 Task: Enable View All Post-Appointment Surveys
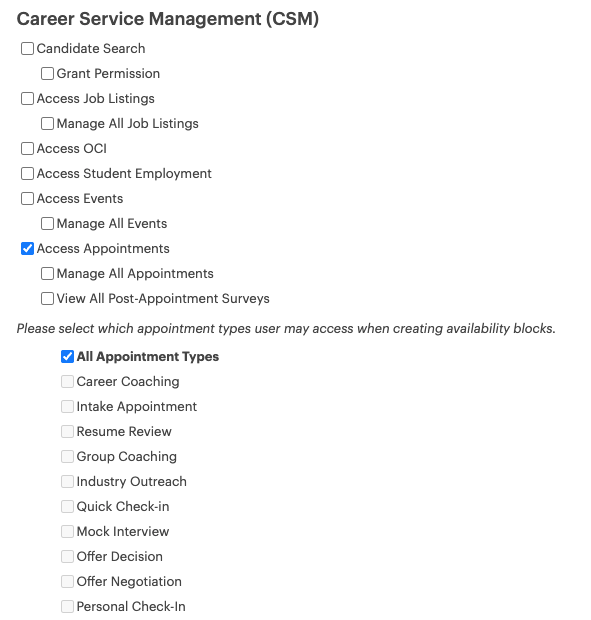click(47, 299)
